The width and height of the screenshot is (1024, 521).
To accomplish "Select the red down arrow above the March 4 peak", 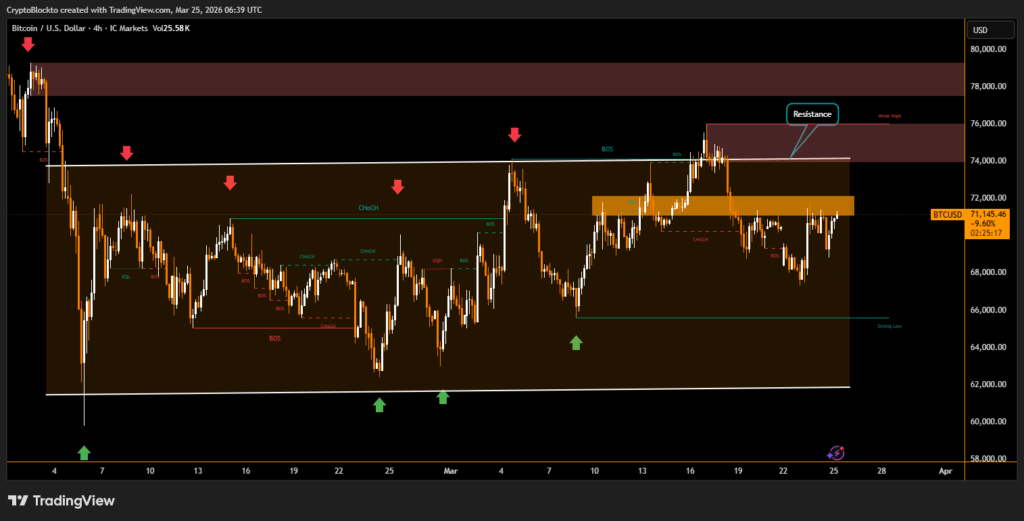I will [x=515, y=135].
